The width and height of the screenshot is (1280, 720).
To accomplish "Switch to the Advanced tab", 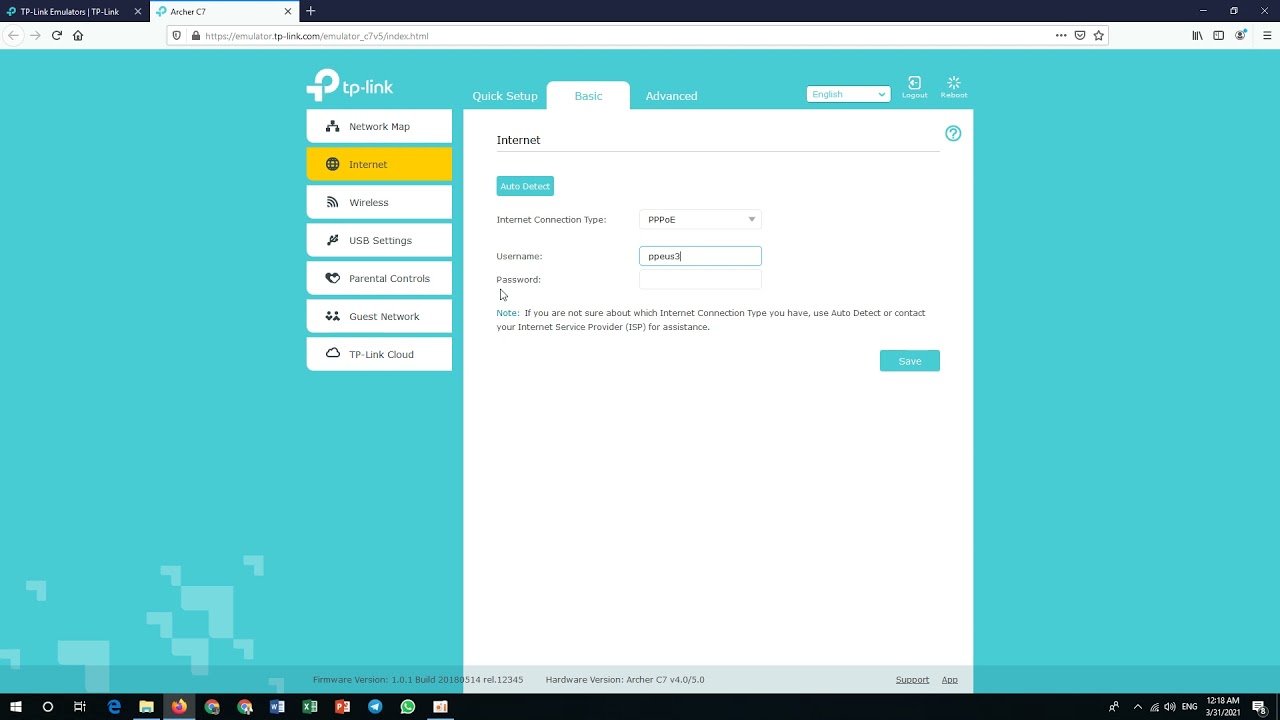I will point(671,96).
